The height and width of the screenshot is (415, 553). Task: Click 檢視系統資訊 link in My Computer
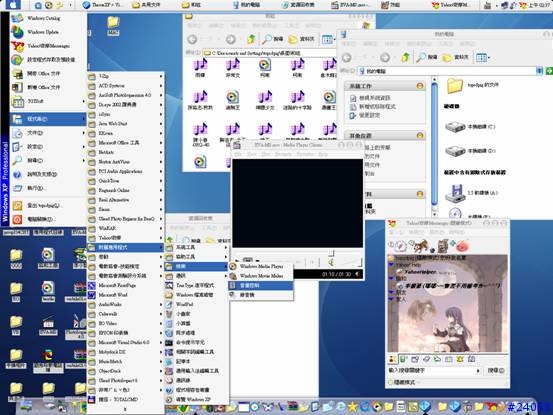[370, 98]
